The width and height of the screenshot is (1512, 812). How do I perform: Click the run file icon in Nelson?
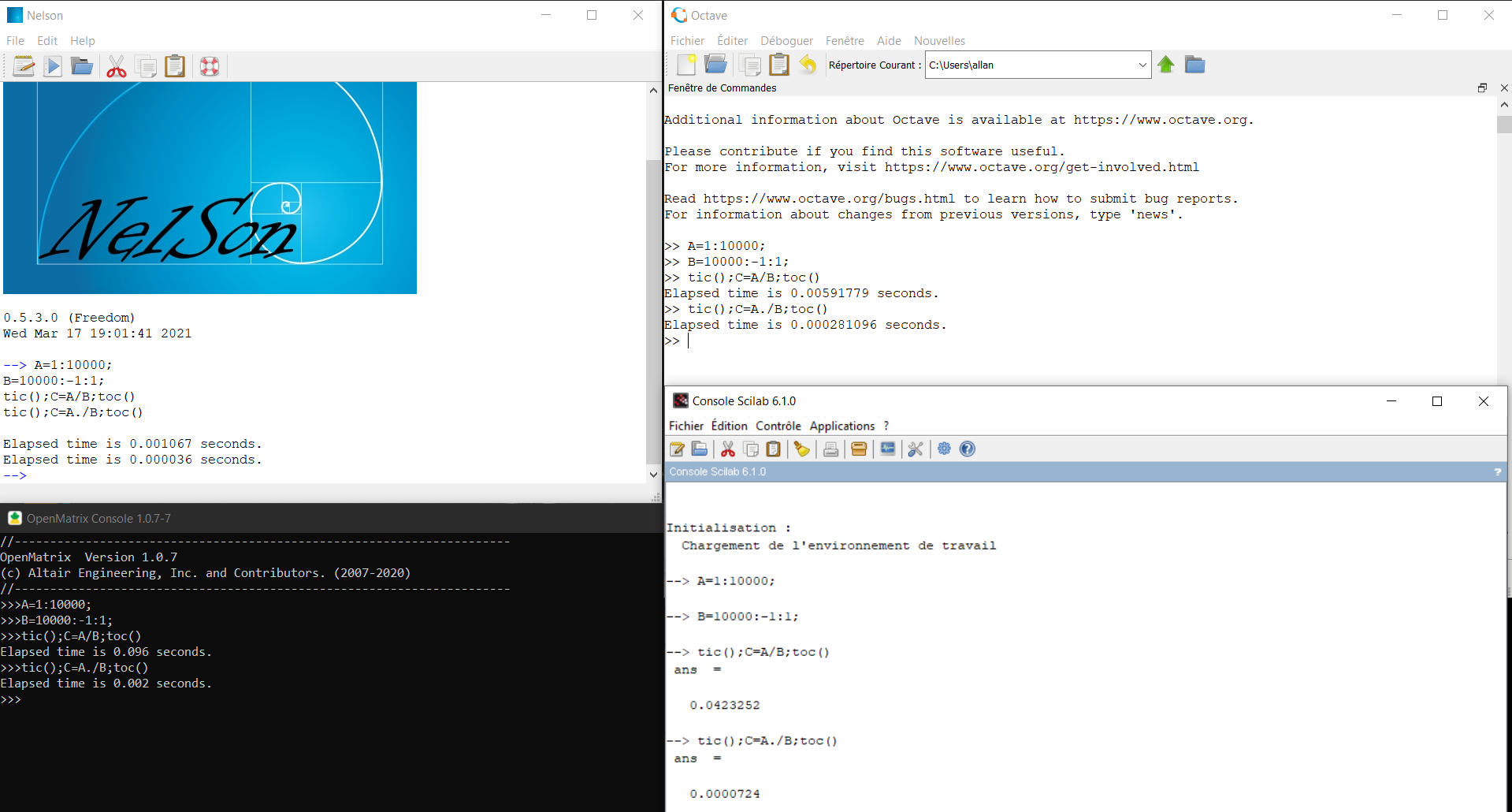pyautogui.click(x=53, y=67)
